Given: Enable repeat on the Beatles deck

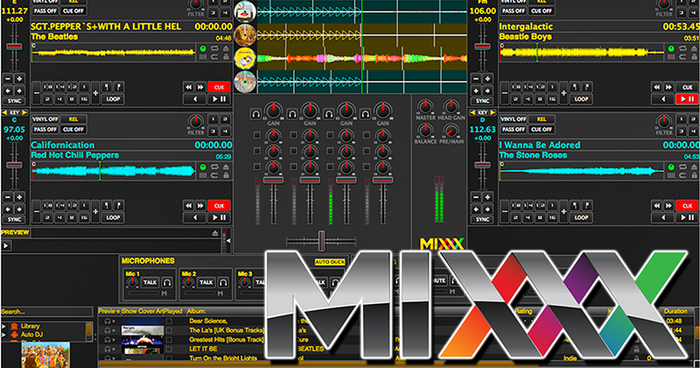Looking at the screenshot, I should tap(215, 48).
